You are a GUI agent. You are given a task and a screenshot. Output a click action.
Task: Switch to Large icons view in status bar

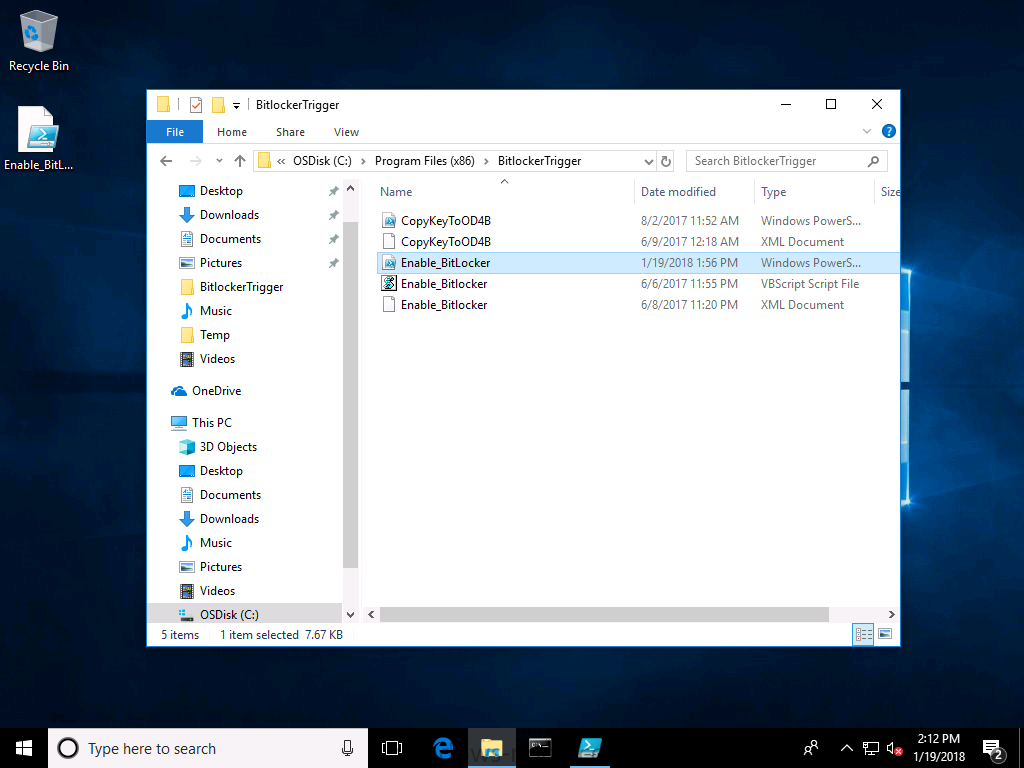coord(885,633)
